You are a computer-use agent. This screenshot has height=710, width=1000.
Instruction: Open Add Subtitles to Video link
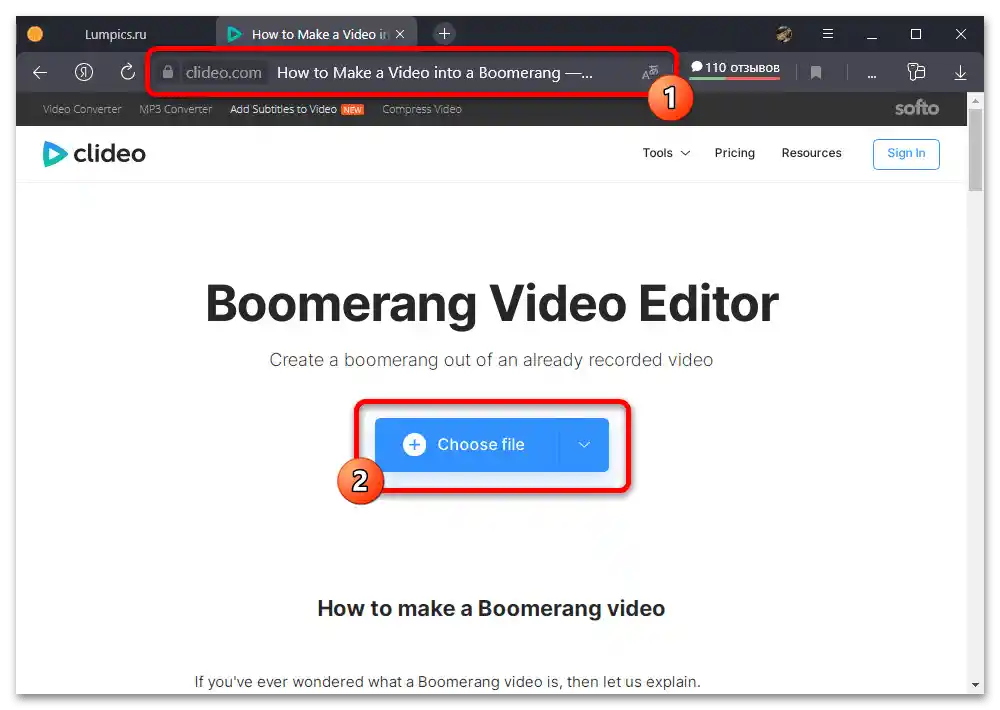[x=283, y=109]
